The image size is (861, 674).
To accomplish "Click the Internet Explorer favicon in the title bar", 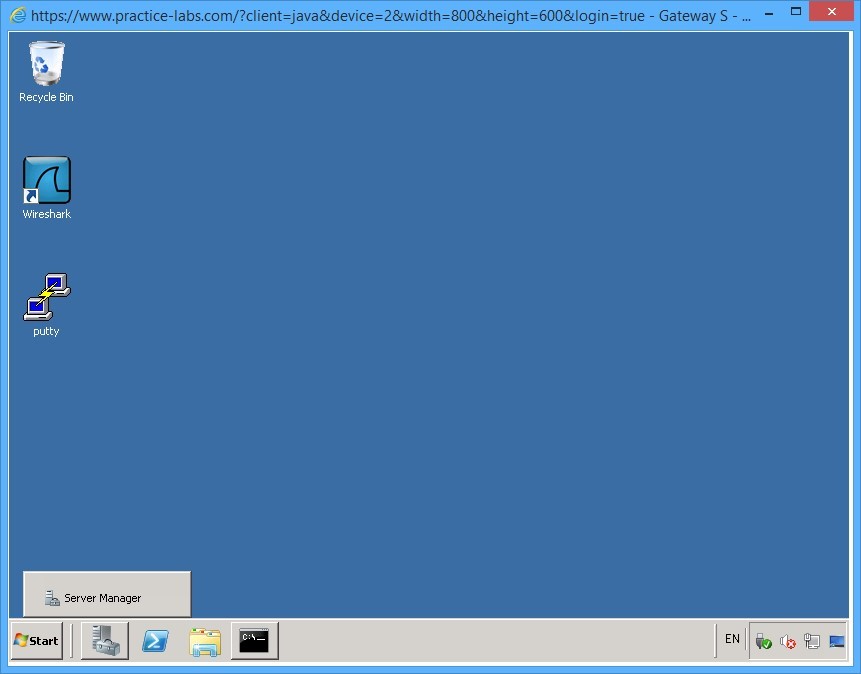I will (x=16, y=15).
